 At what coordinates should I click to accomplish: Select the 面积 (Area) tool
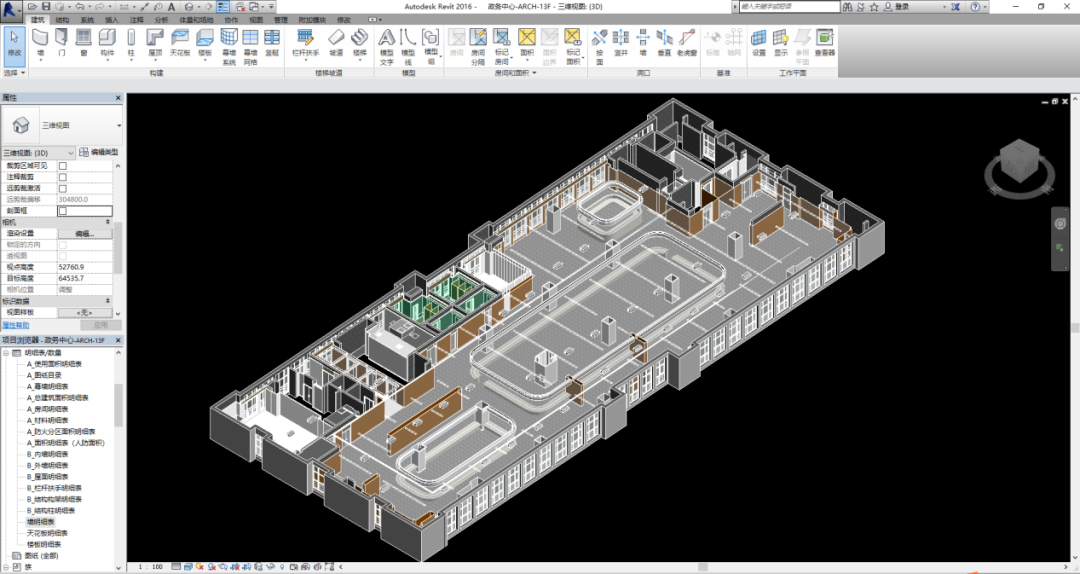527,43
